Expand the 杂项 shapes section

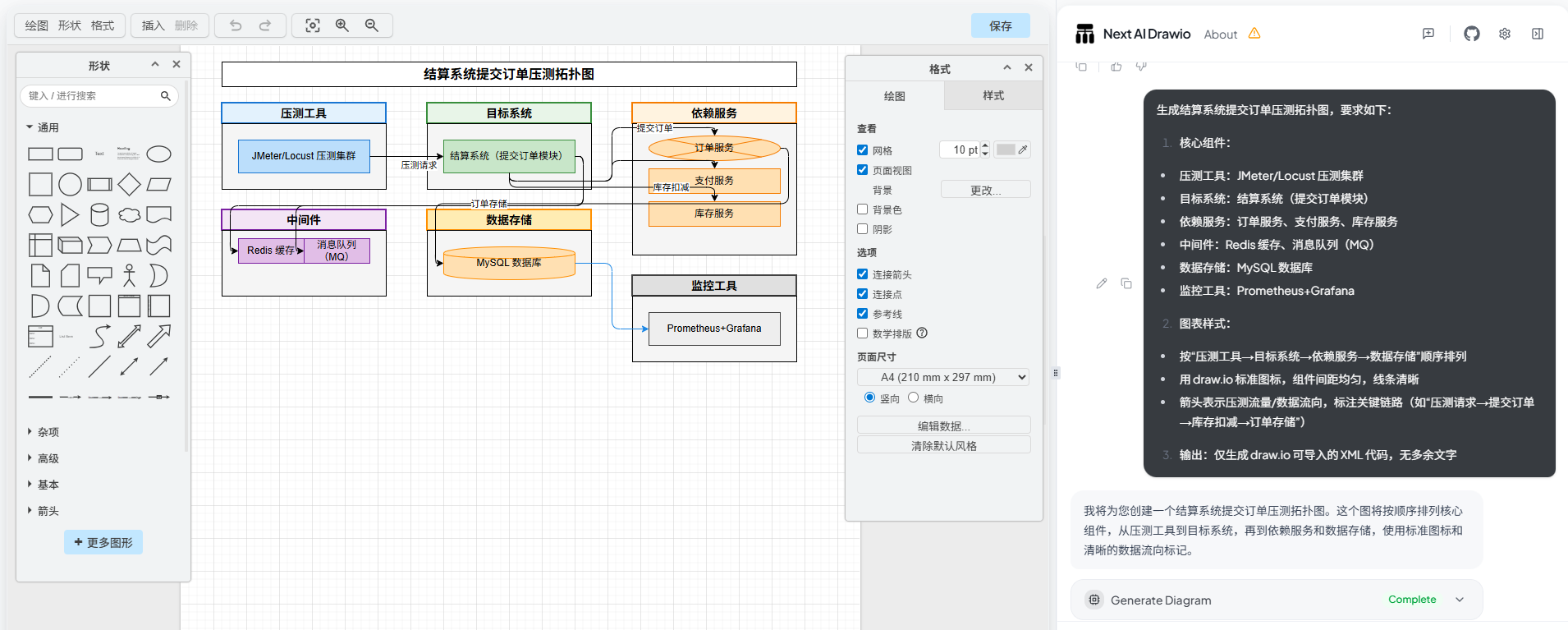tap(43, 432)
